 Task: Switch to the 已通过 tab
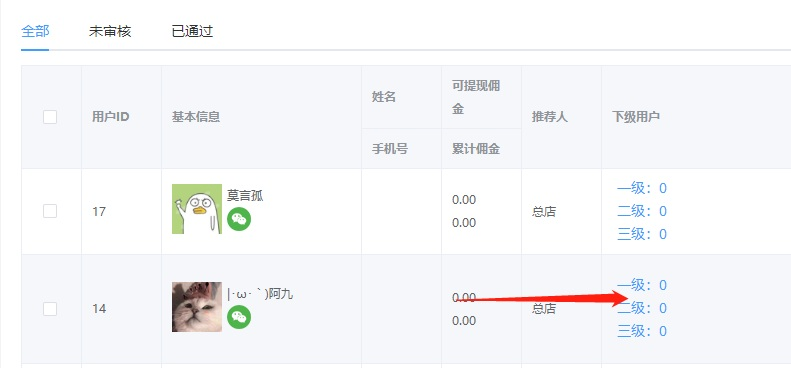coord(192,31)
